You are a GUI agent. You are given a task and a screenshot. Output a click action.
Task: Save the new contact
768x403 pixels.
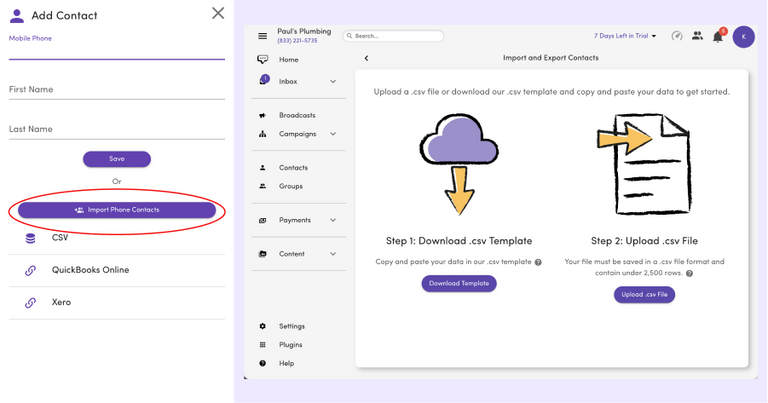click(x=117, y=159)
